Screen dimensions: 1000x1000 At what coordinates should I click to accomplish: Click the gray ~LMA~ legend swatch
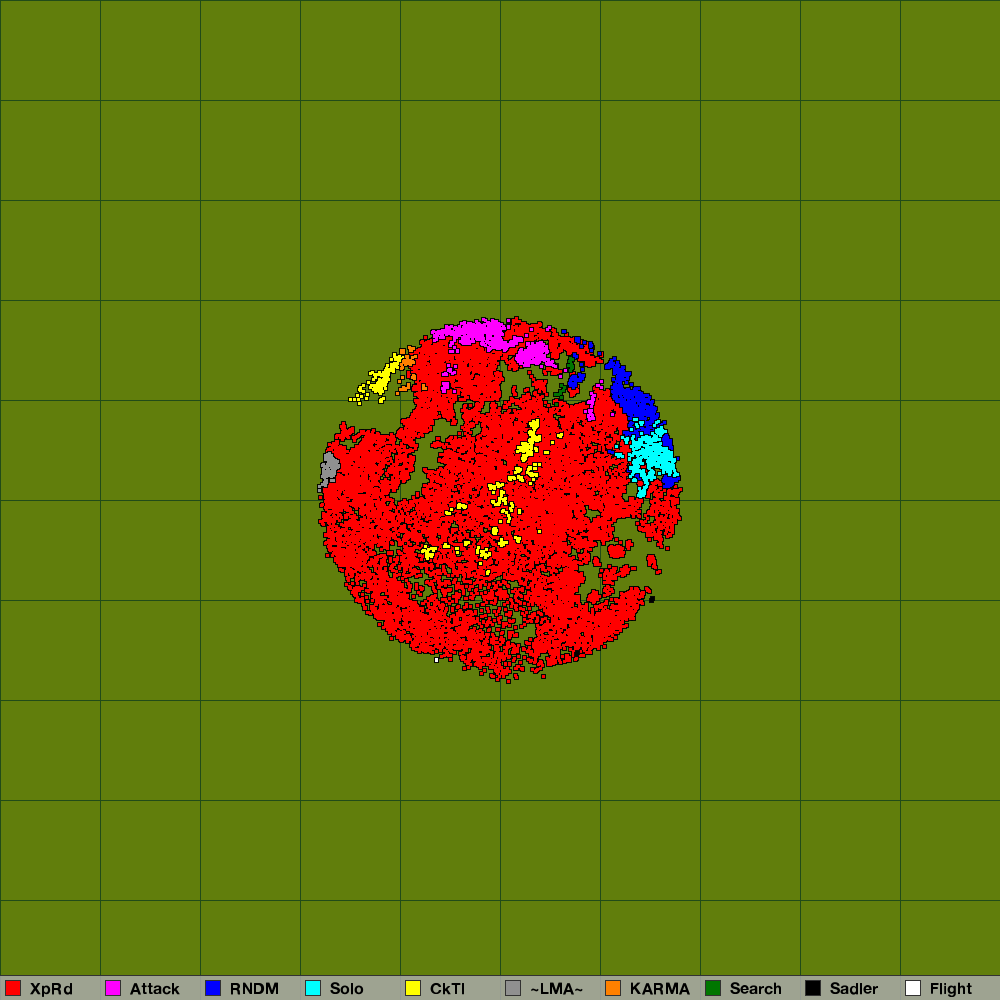[513, 988]
